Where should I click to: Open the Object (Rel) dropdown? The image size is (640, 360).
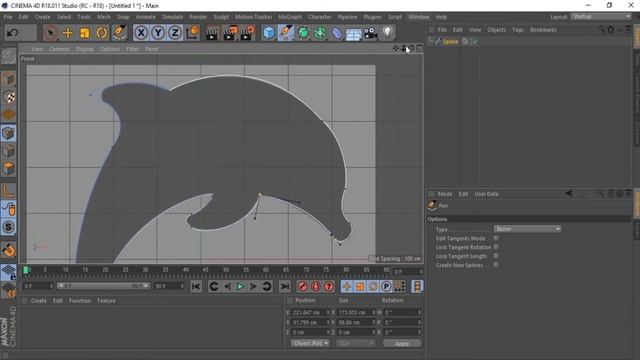pos(310,343)
